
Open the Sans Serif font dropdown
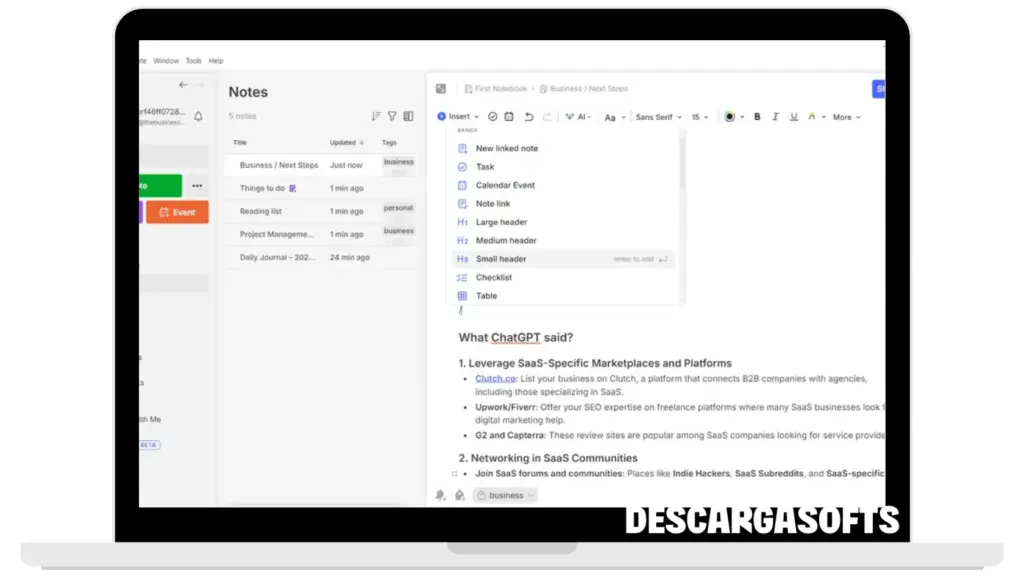tap(658, 117)
